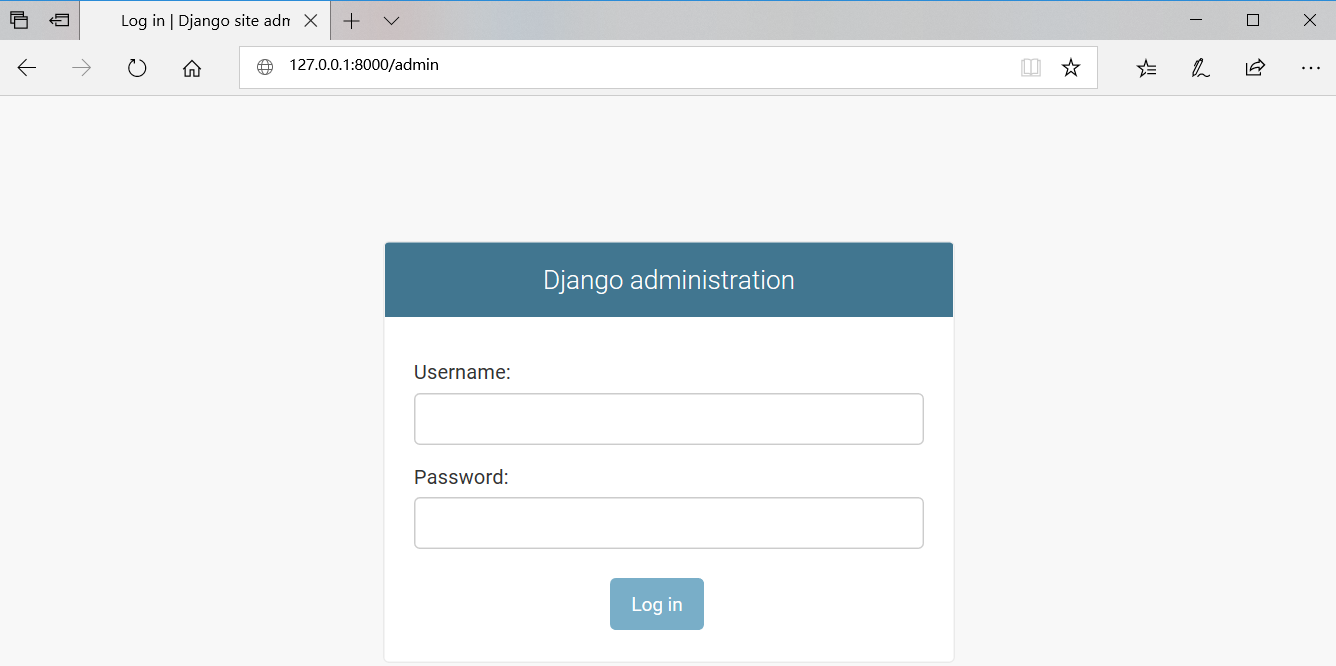1336x666 pixels.
Task: Open Settings and more ellipsis menu
Action: coord(1310,67)
